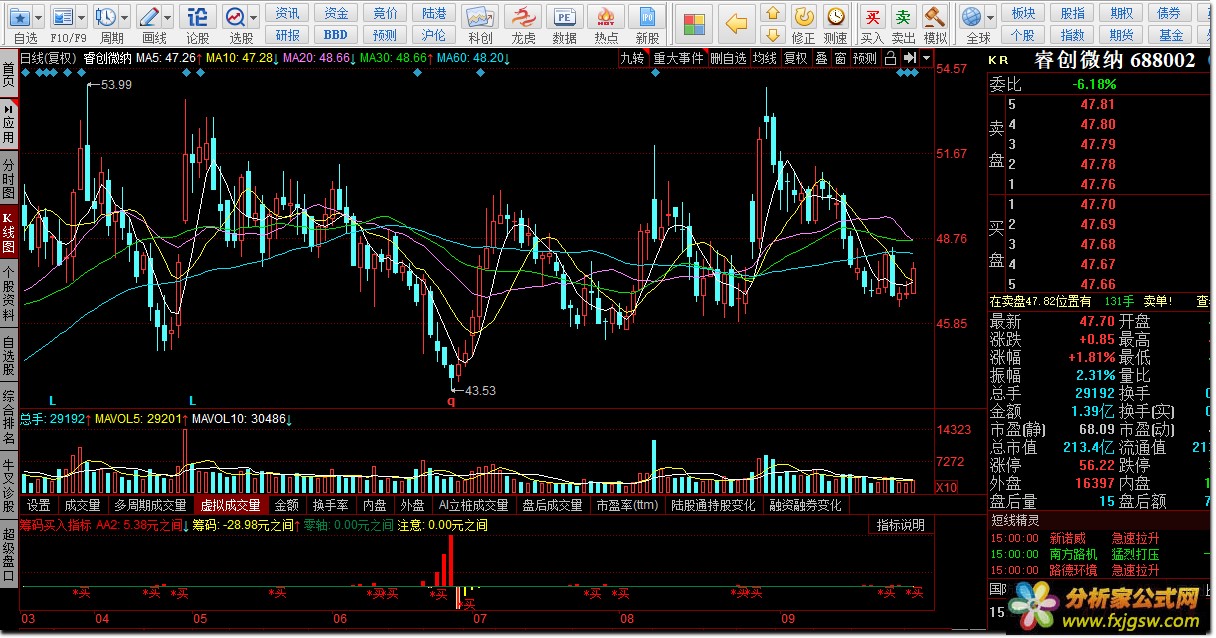The height and width of the screenshot is (638, 1216).
Task: Click the 43.53 low price label
Action: click(x=480, y=390)
